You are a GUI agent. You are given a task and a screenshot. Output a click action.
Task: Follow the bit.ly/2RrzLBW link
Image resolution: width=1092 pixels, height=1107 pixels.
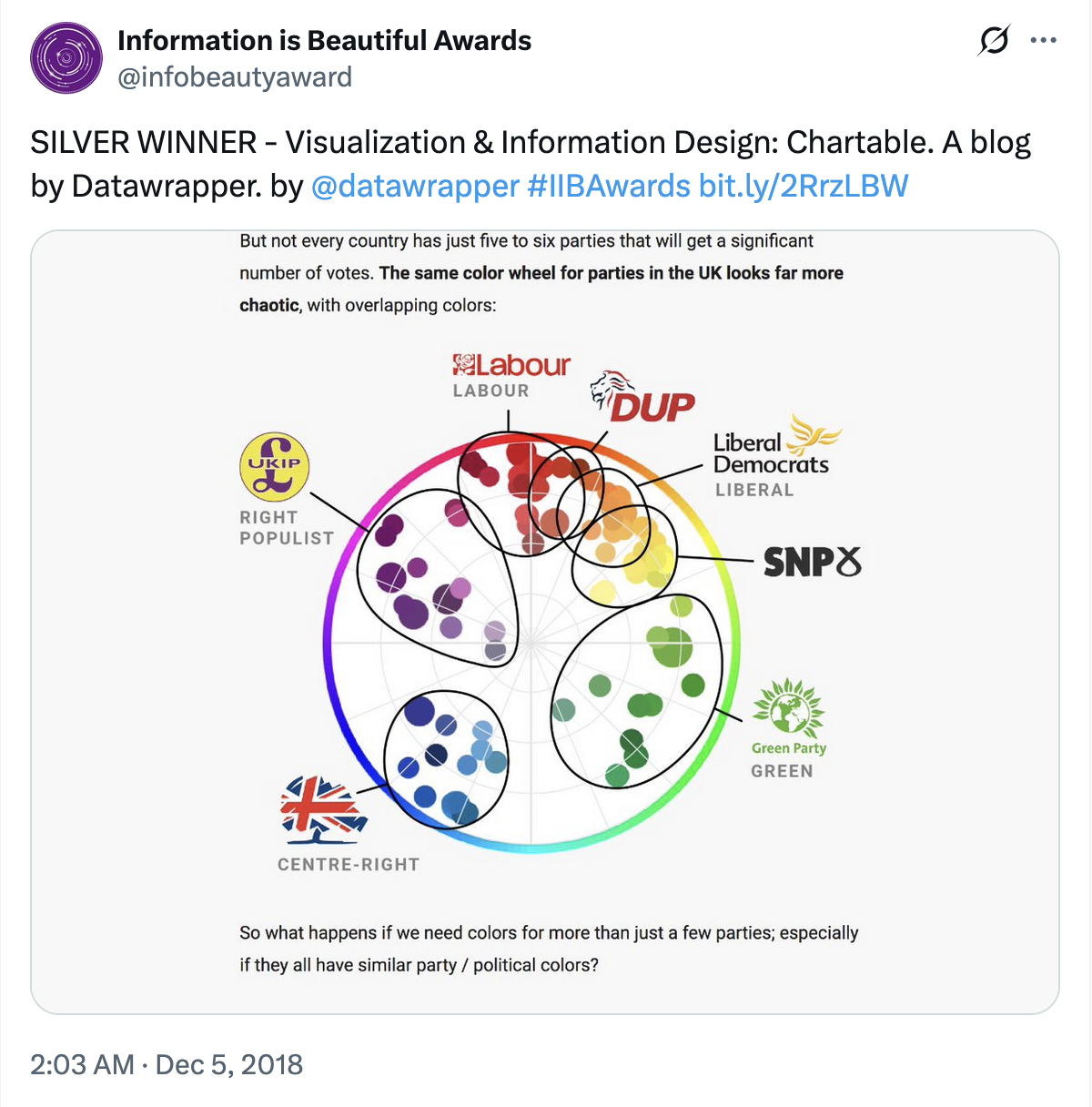pyautogui.click(x=804, y=186)
